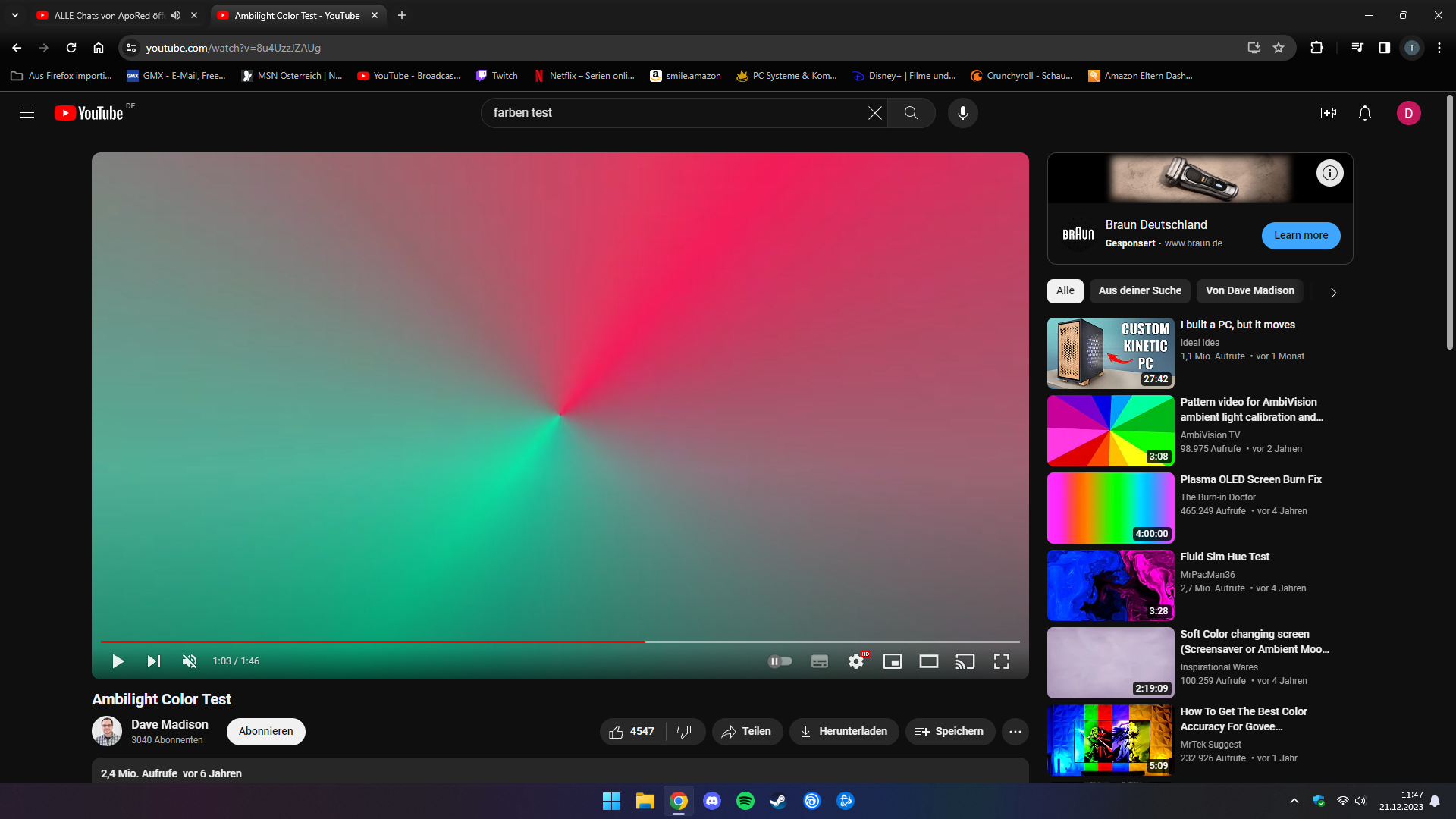Skip to next video button
This screenshot has width=1456, height=819.
(153, 661)
